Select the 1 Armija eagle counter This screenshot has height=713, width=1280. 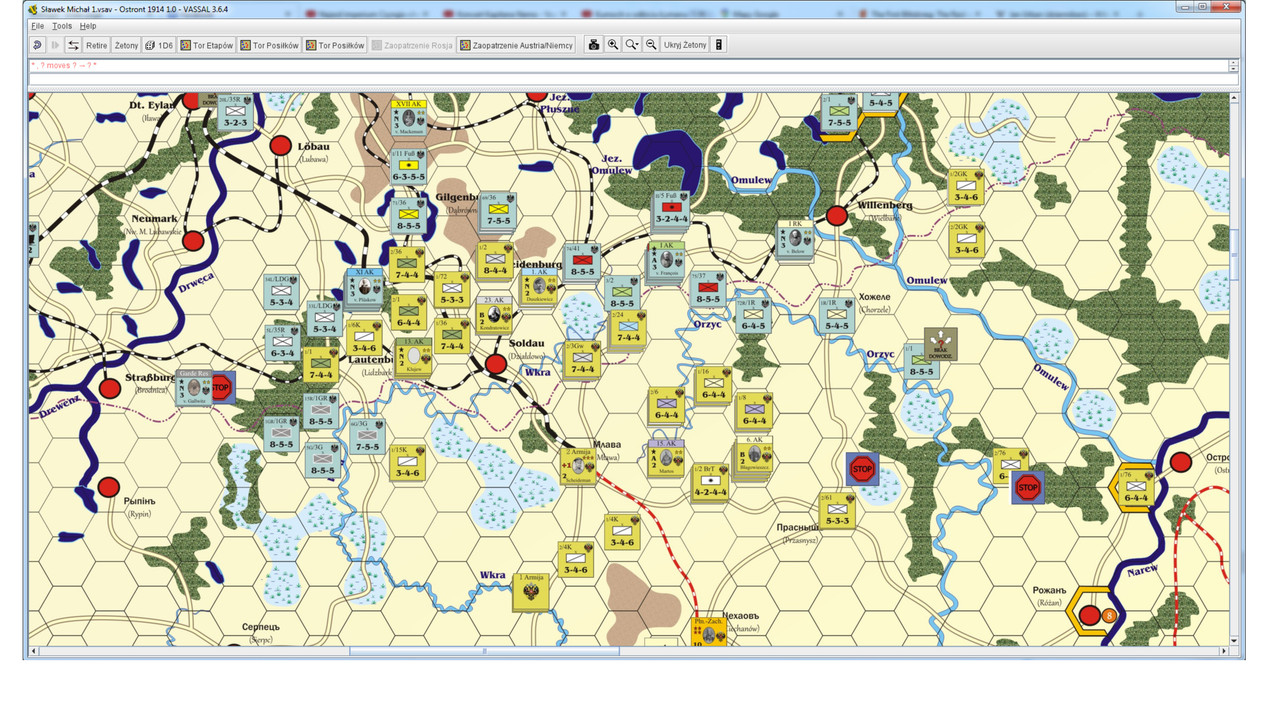click(531, 591)
